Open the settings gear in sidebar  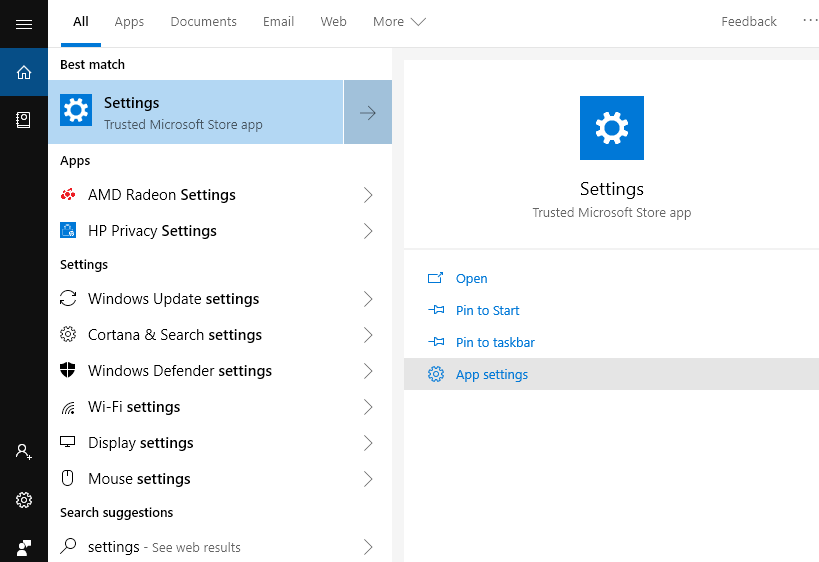(24, 500)
